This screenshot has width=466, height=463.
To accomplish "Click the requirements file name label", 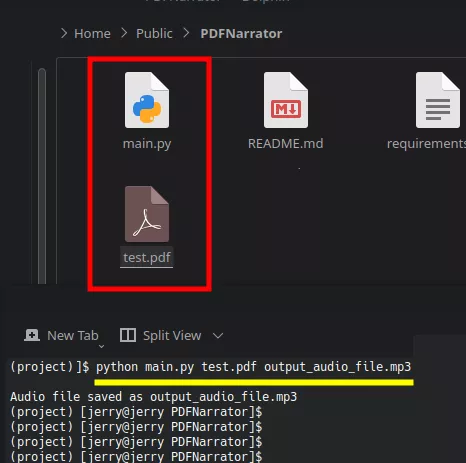I will (x=426, y=144).
